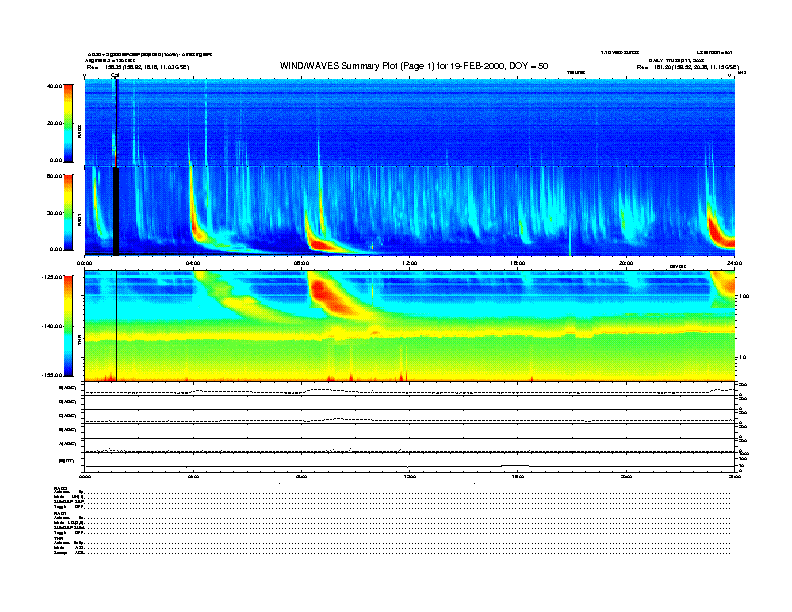The image size is (792, 612).
Task: Click the 08:00 tick below RAD1 spectrogram
Action: [x=302, y=263]
